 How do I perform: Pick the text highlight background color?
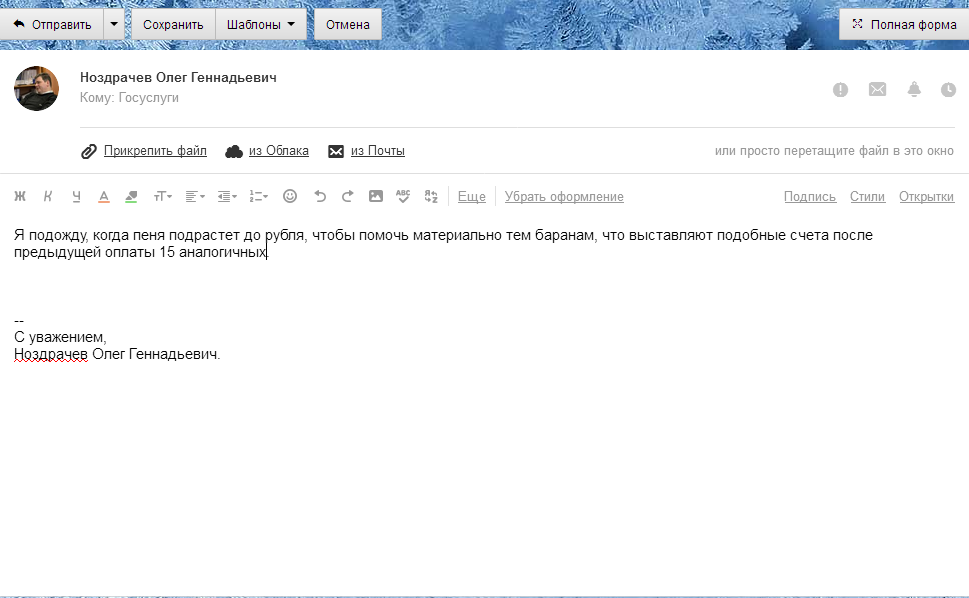click(x=131, y=197)
